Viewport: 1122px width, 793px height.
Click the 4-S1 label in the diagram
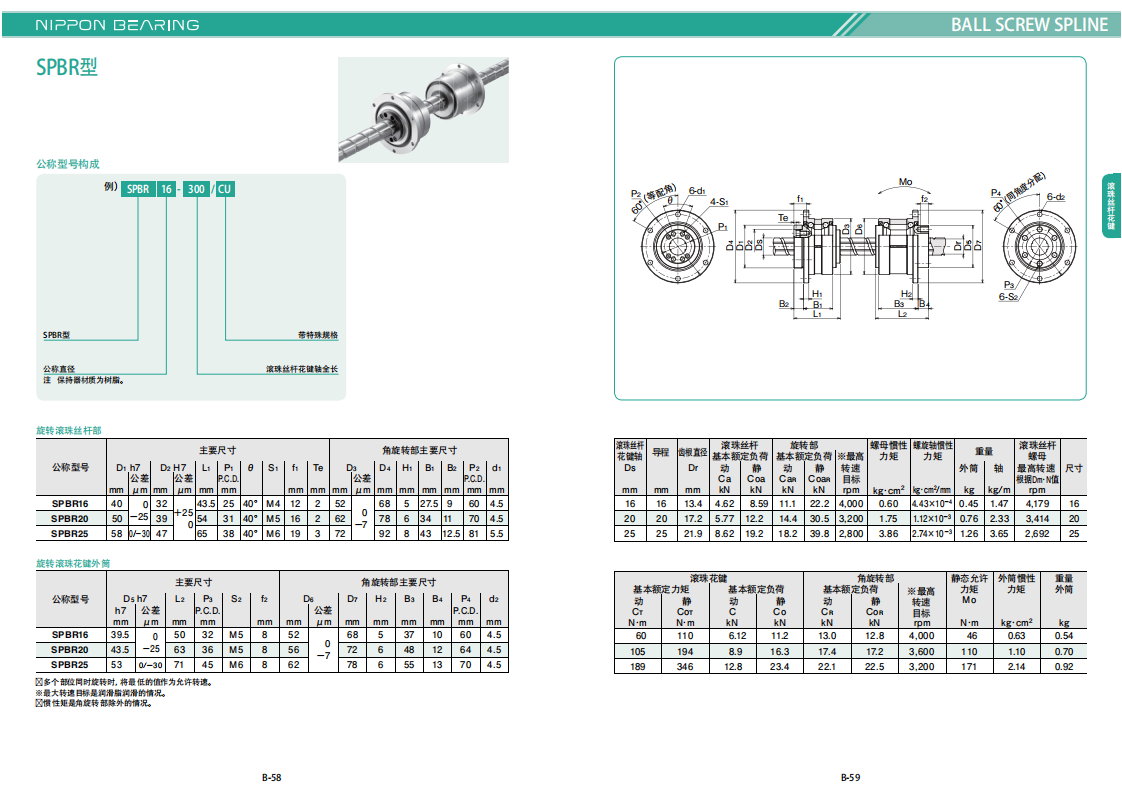pyautogui.click(x=718, y=202)
